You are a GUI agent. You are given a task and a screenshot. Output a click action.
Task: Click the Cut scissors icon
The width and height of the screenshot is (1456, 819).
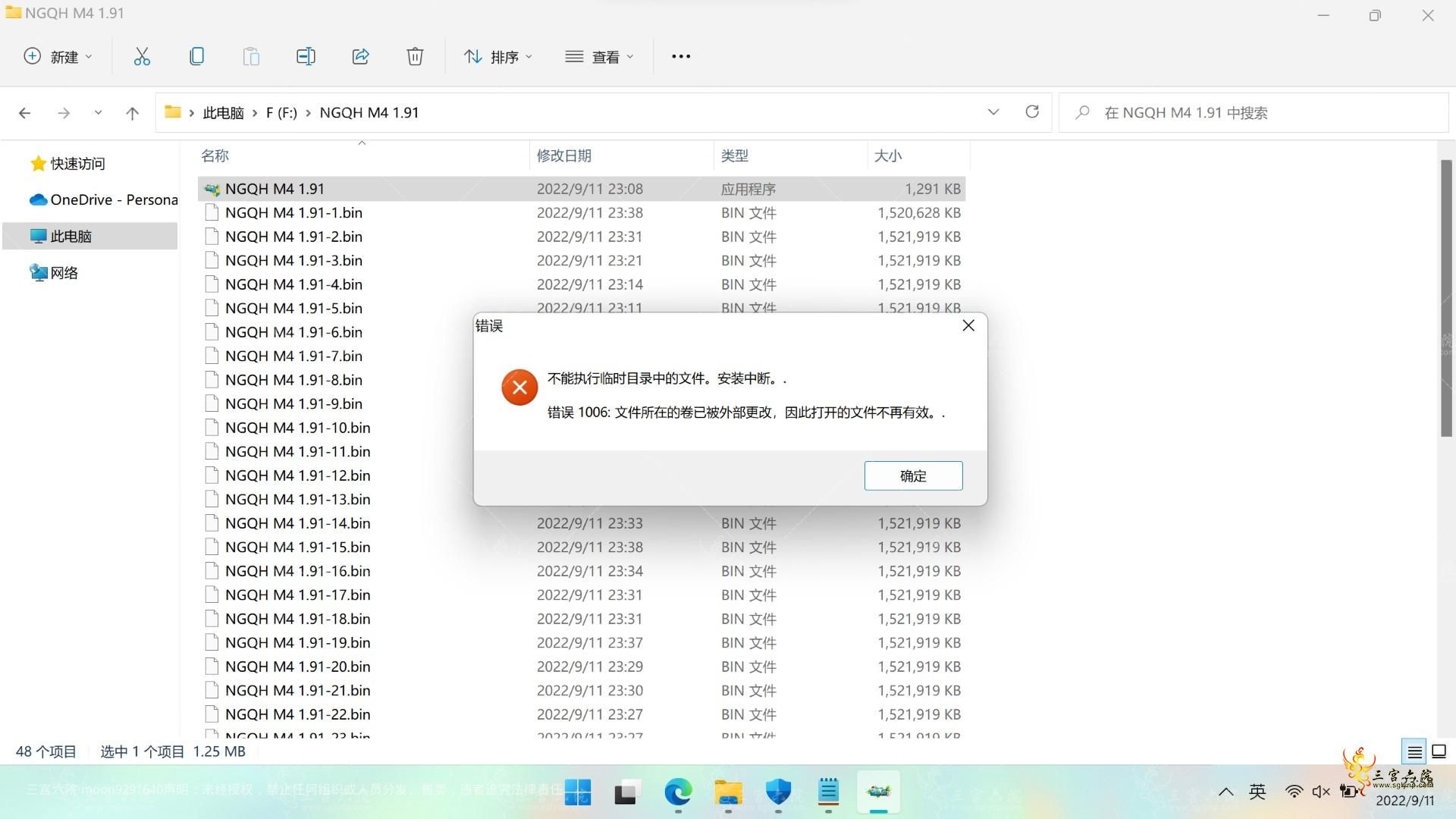pos(142,56)
